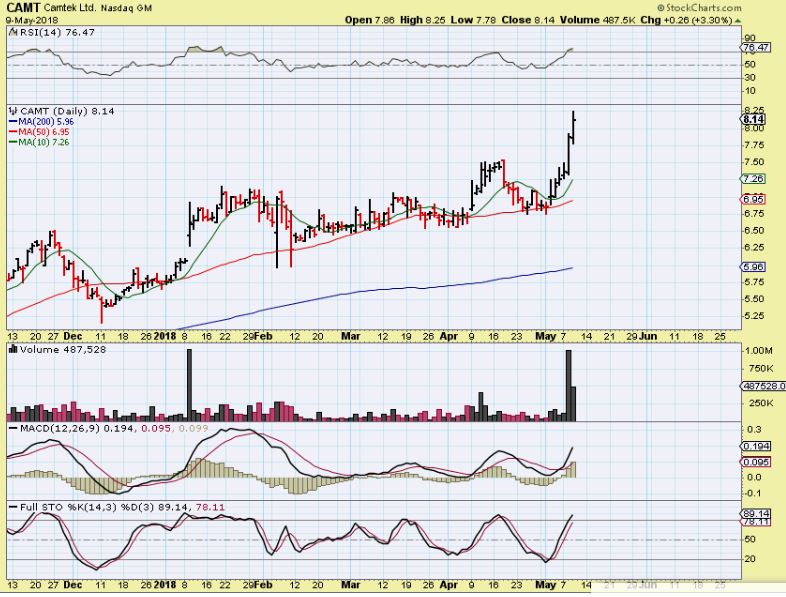Screen dimensions: 786x597
Task: Click the RSI panel chart-type icon
Action: (x=13, y=33)
